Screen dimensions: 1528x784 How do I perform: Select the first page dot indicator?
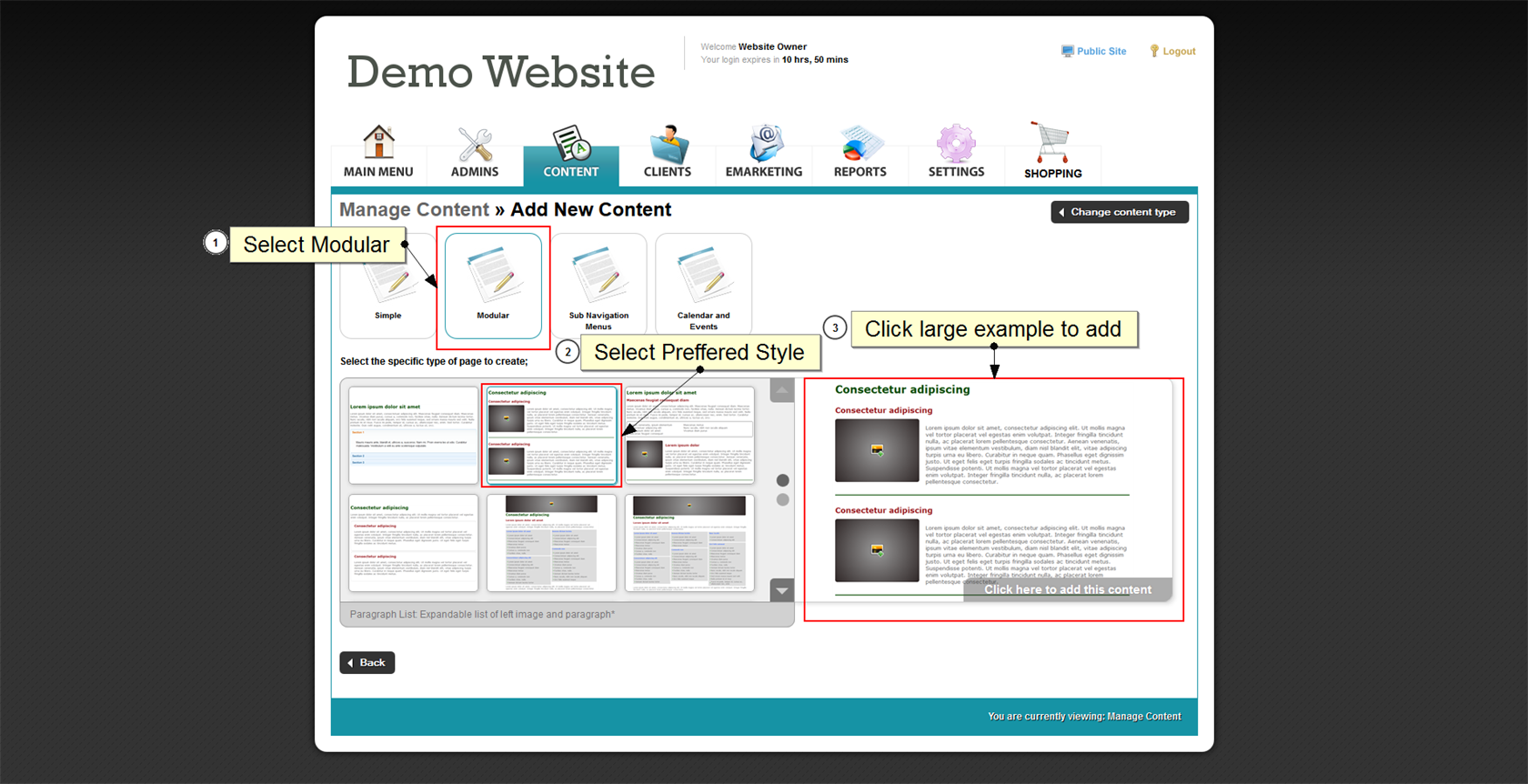[782, 480]
